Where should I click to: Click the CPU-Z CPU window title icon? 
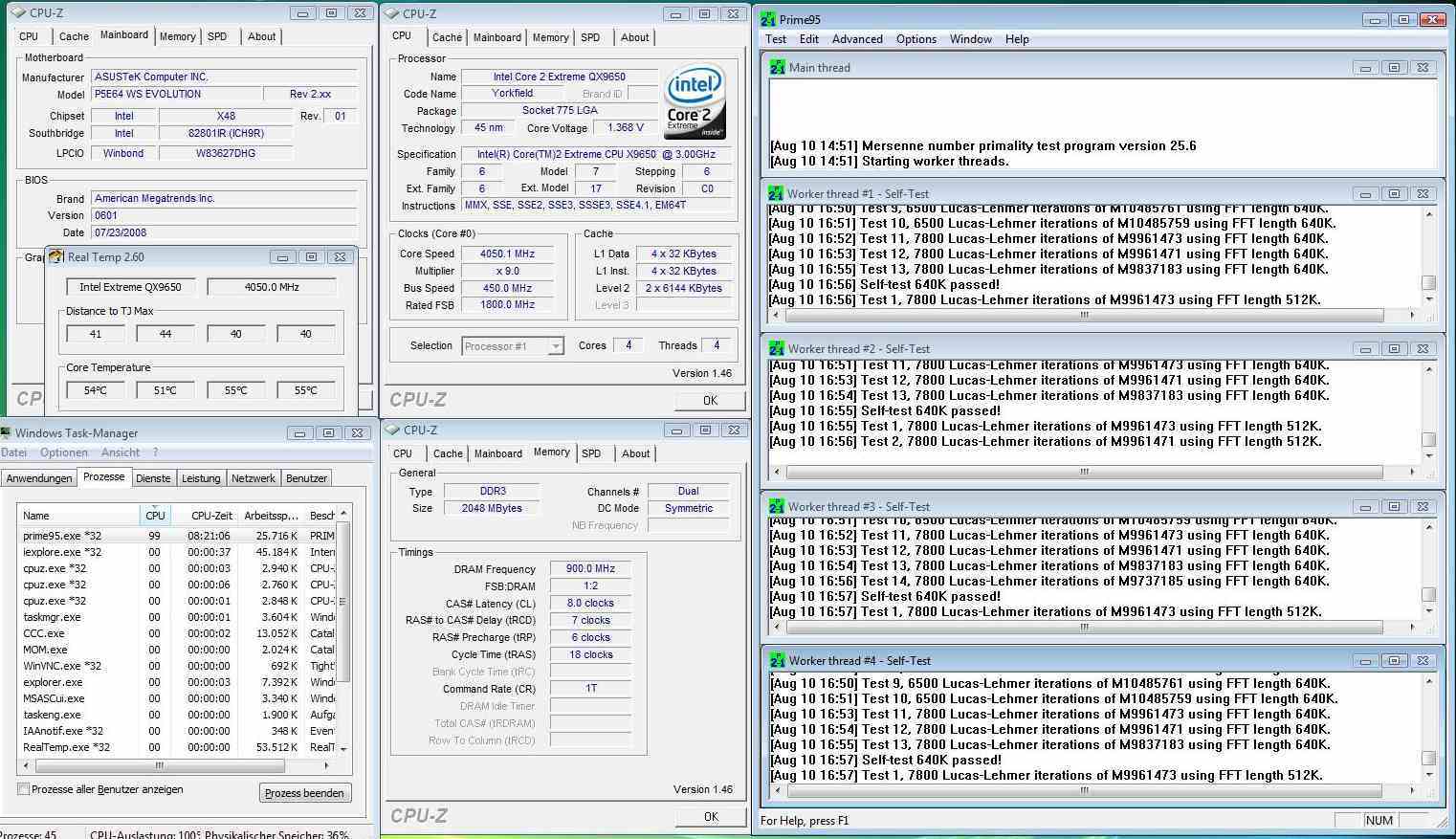tap(391, 14)
